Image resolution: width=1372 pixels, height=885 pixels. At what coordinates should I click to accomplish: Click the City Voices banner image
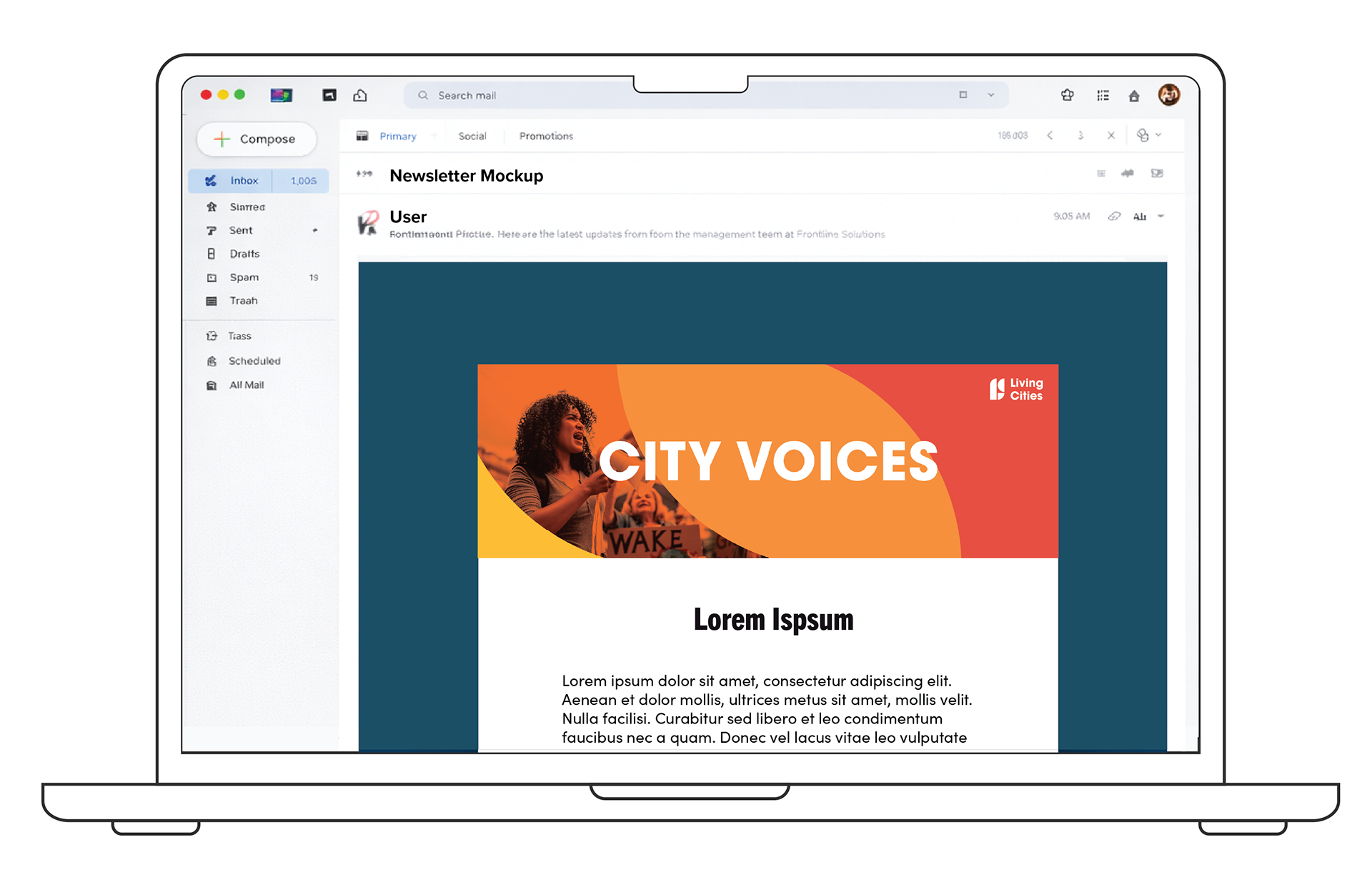point(767,461)
